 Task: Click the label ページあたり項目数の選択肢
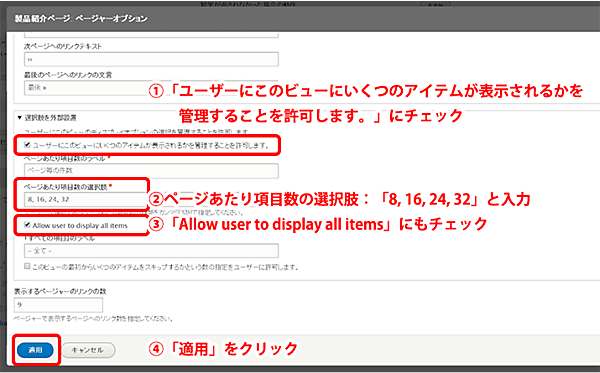65,187
